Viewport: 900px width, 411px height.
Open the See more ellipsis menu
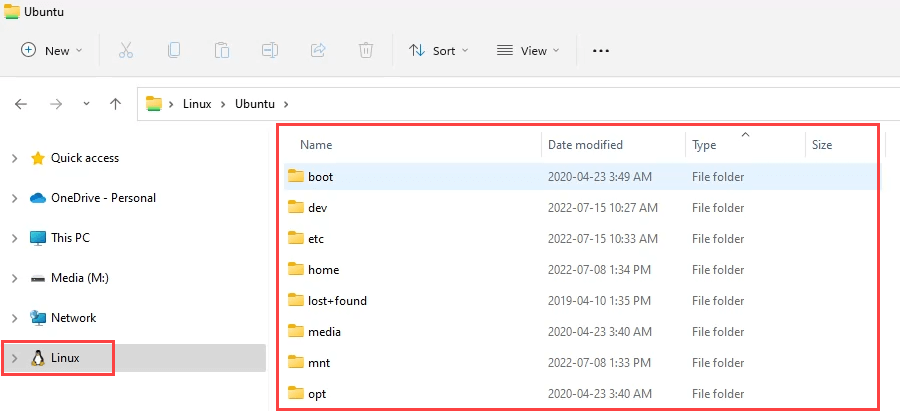pyautogui.click(x=601, y=50)
